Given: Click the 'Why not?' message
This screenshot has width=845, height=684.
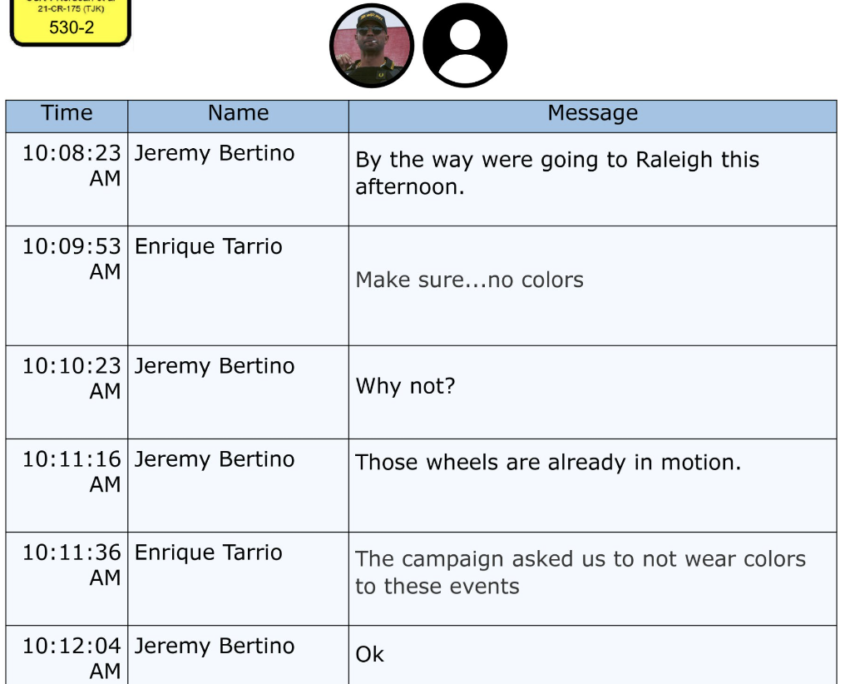Looking at the screenshot, I should pos(405,386).
